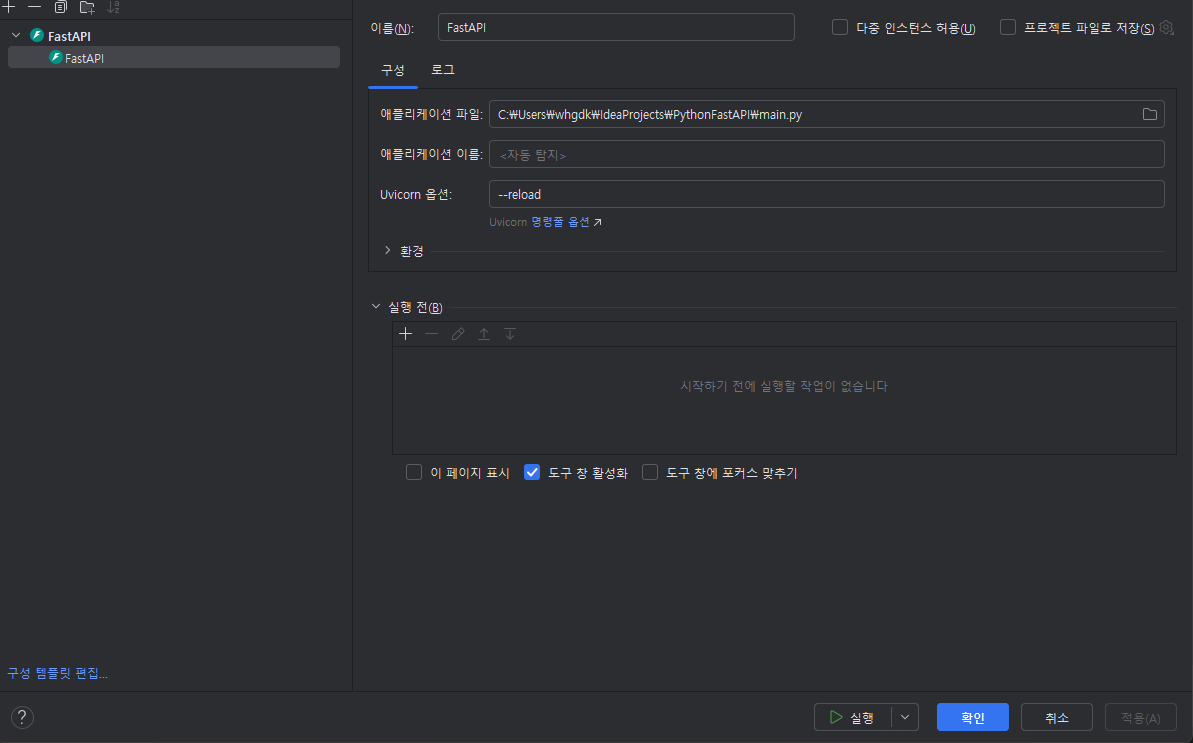The width and height of the screenshot is (1193, 743).
Task: Select the FastAPI child configuration in the tree
Action: (x=173, y=58)
